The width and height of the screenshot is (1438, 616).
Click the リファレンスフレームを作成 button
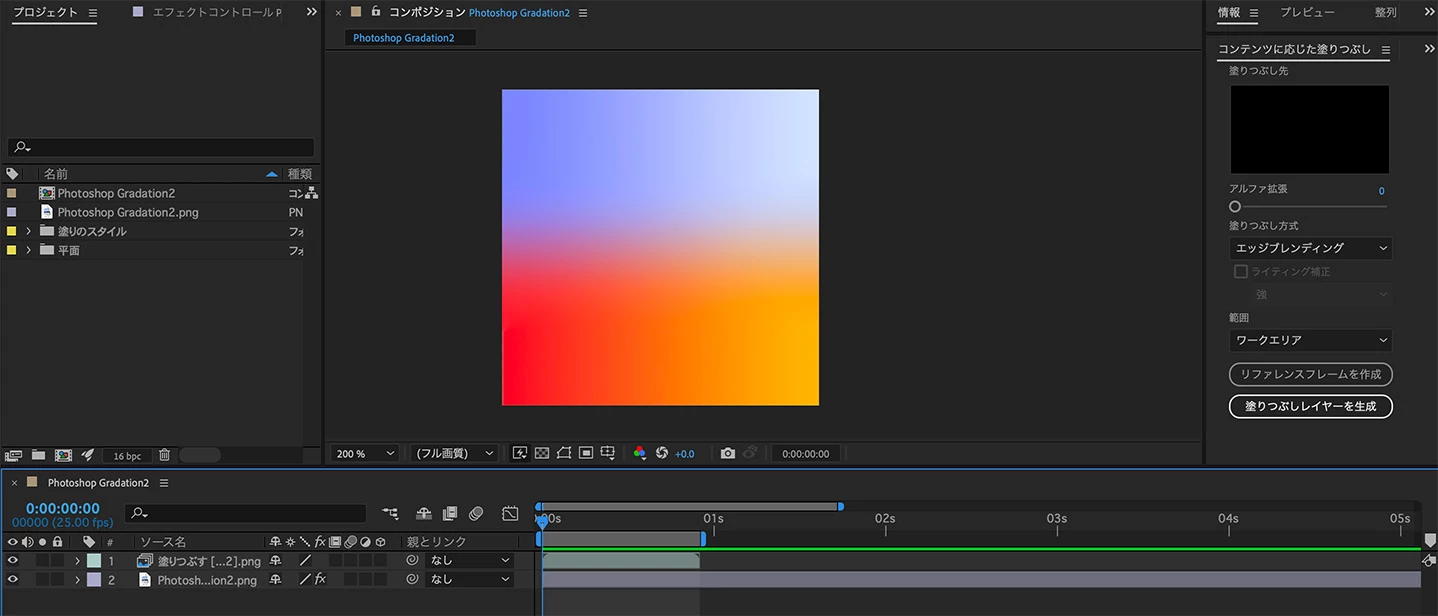tap(1310, 374)
